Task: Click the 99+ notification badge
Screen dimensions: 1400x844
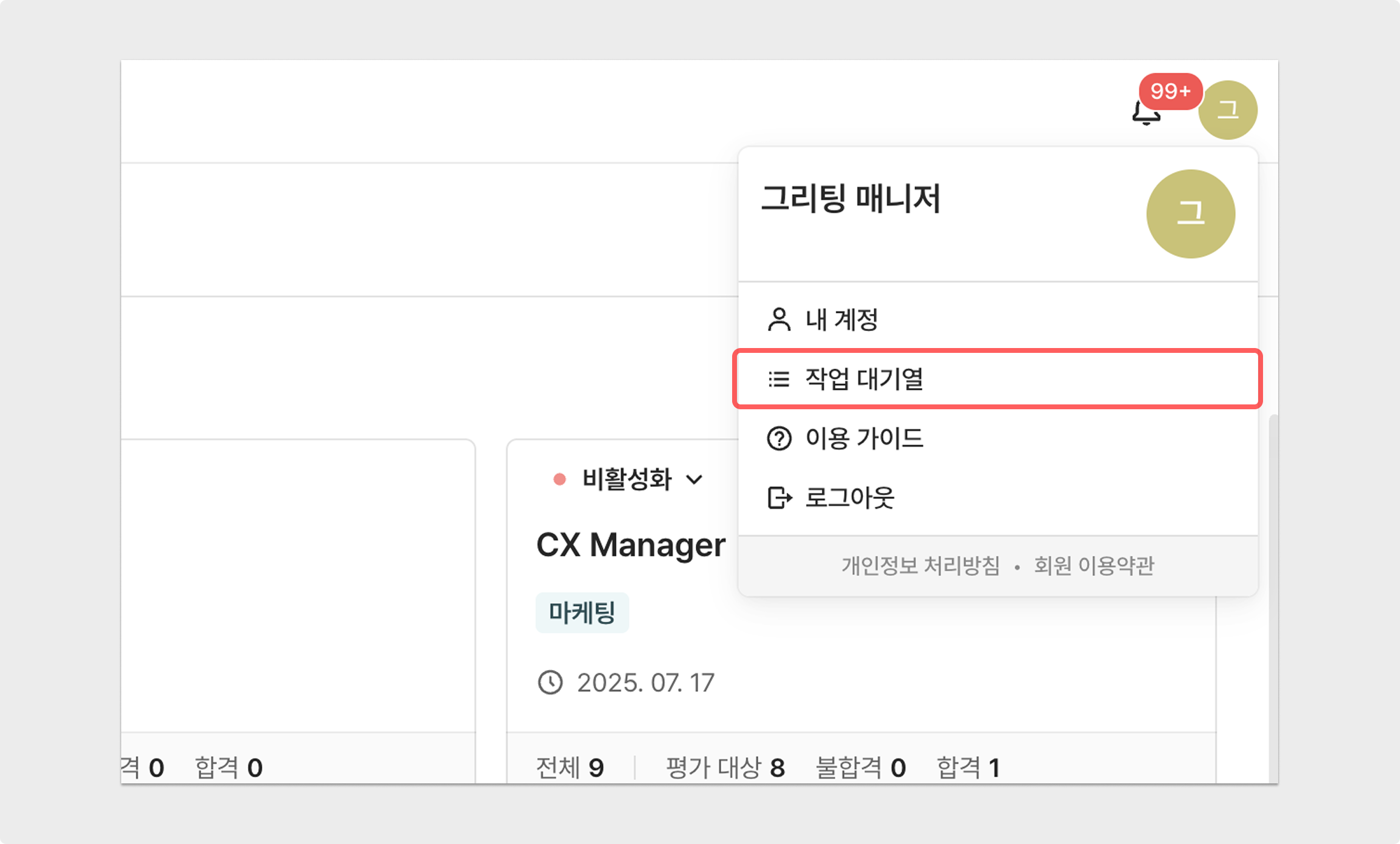Action: [1170, 92]
